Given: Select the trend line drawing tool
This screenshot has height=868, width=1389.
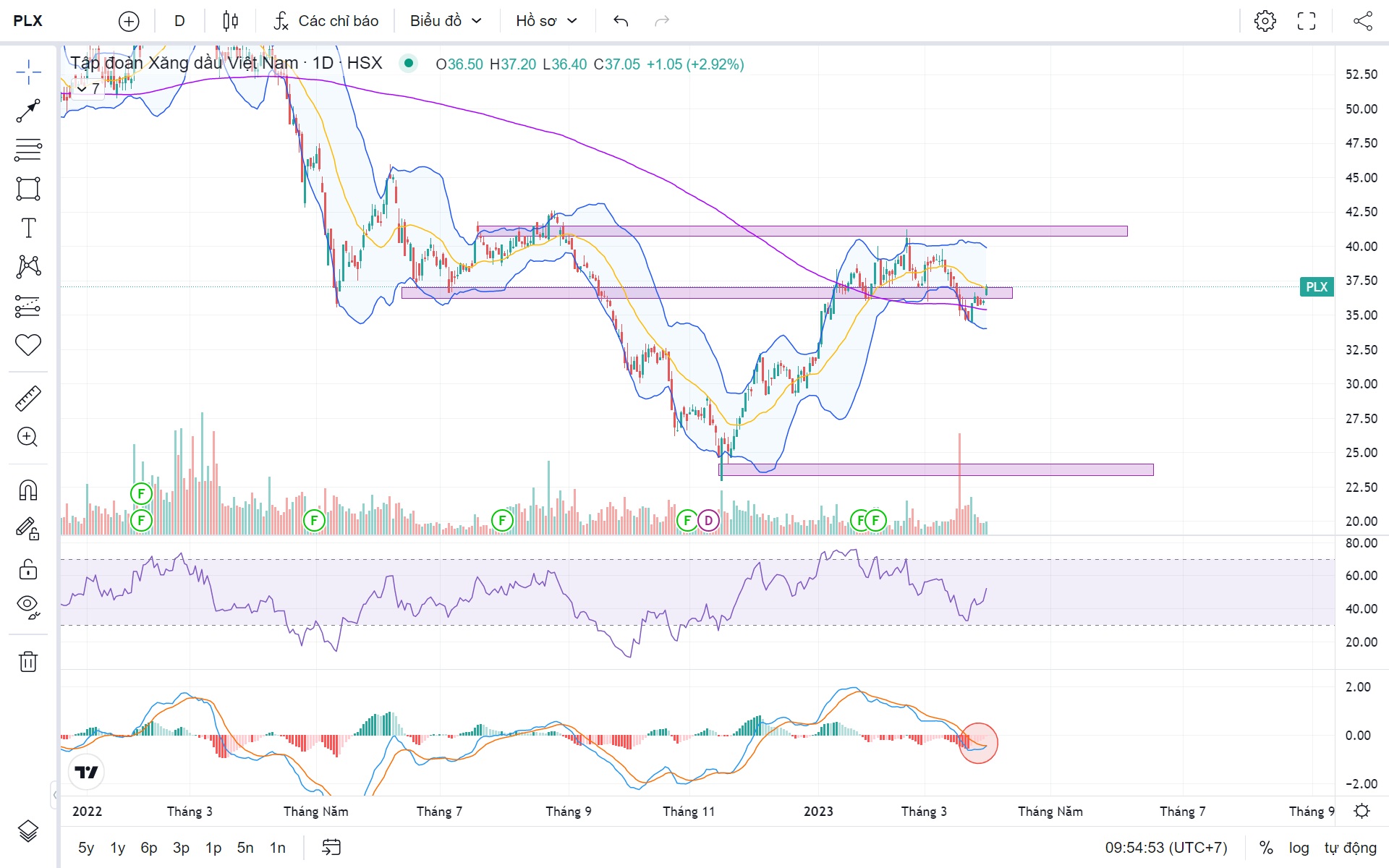Looking at the screenshot, I should pyautogui.click(x=28, y=111).
